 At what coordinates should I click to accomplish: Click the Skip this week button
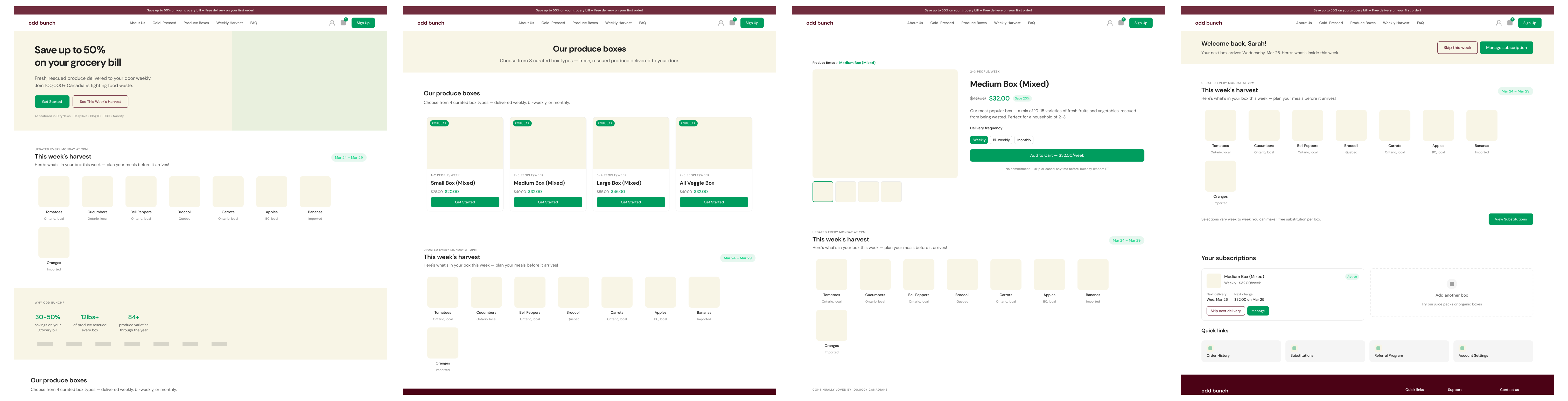click(x=1457, y=47)
